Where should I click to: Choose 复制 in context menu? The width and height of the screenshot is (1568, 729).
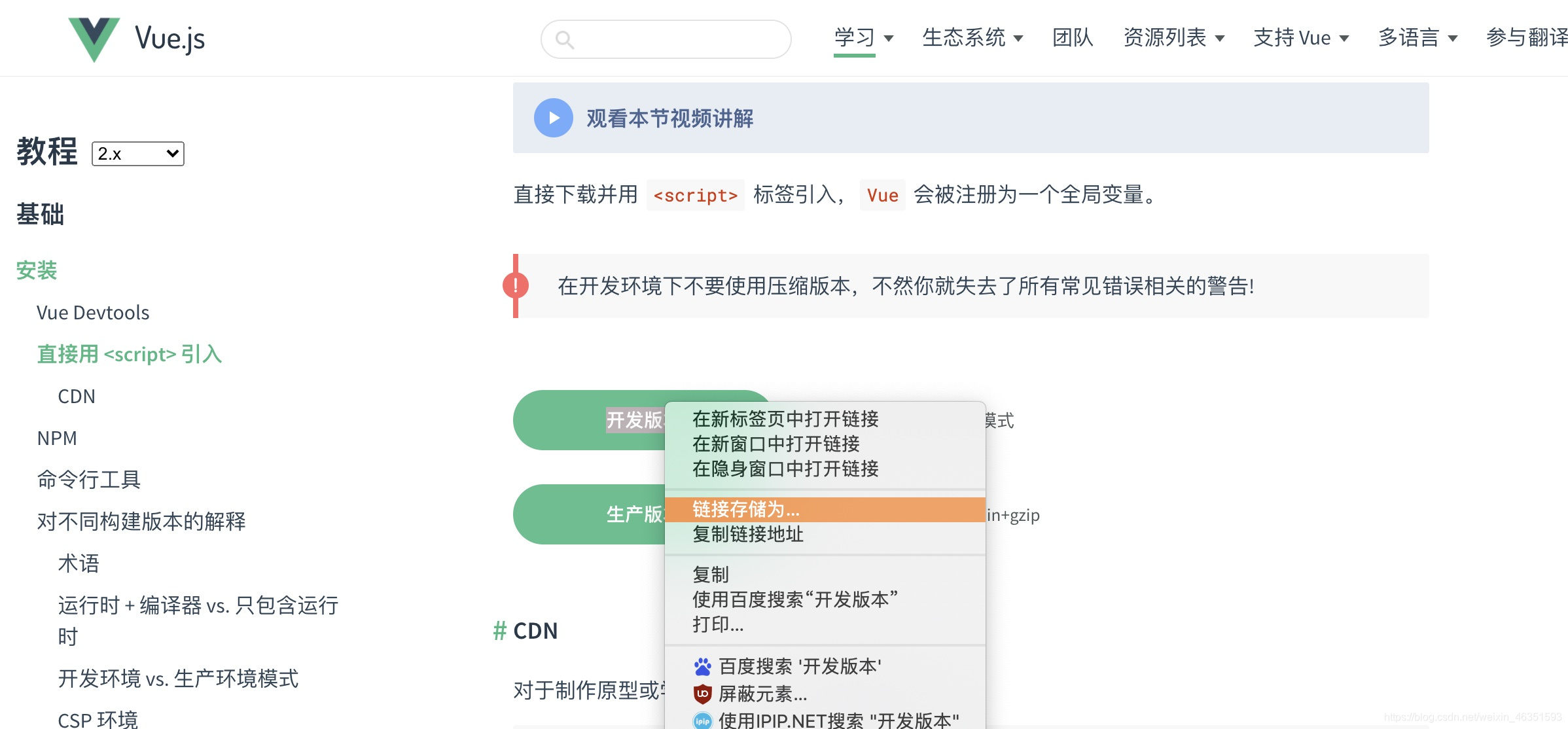point(825,575)
